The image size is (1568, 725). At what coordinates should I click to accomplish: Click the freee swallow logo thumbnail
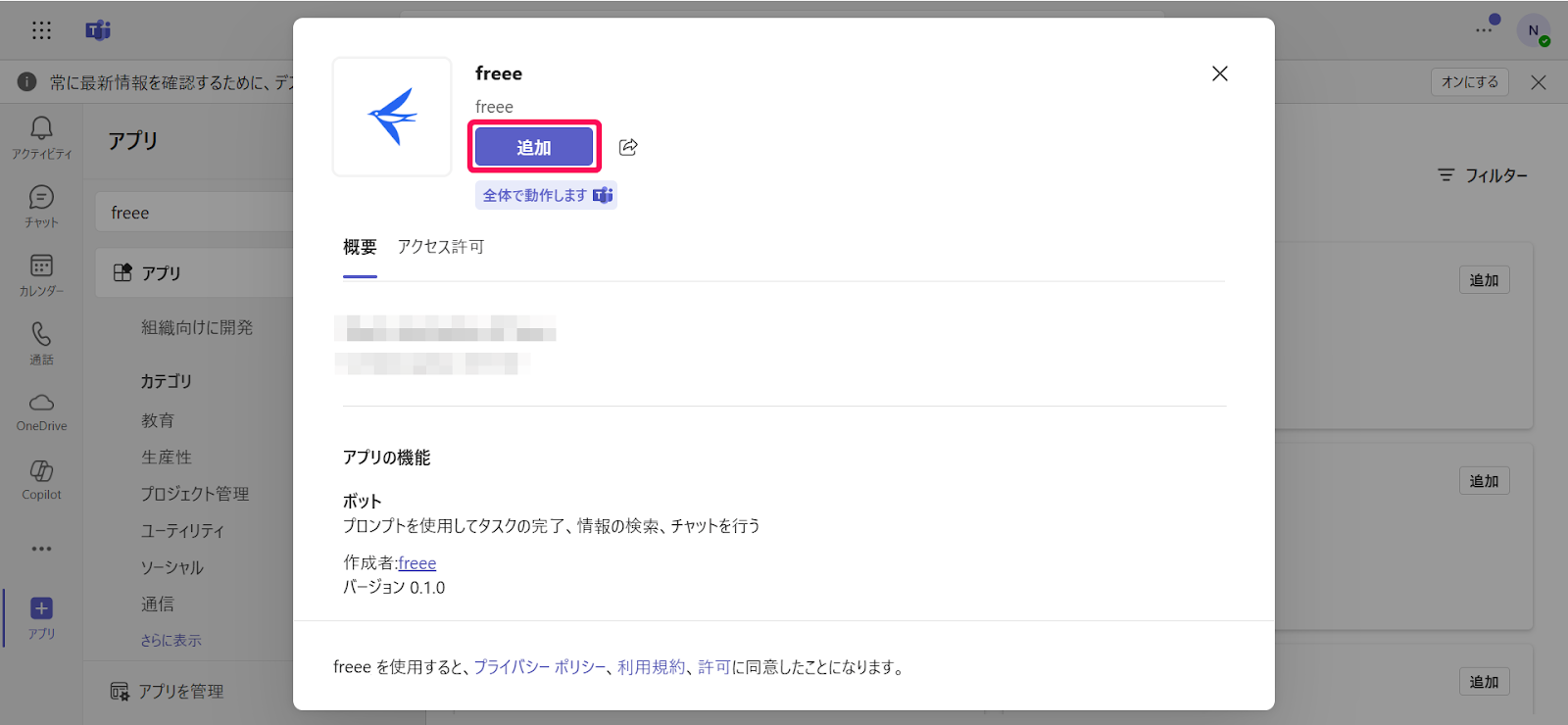point(392,117)
